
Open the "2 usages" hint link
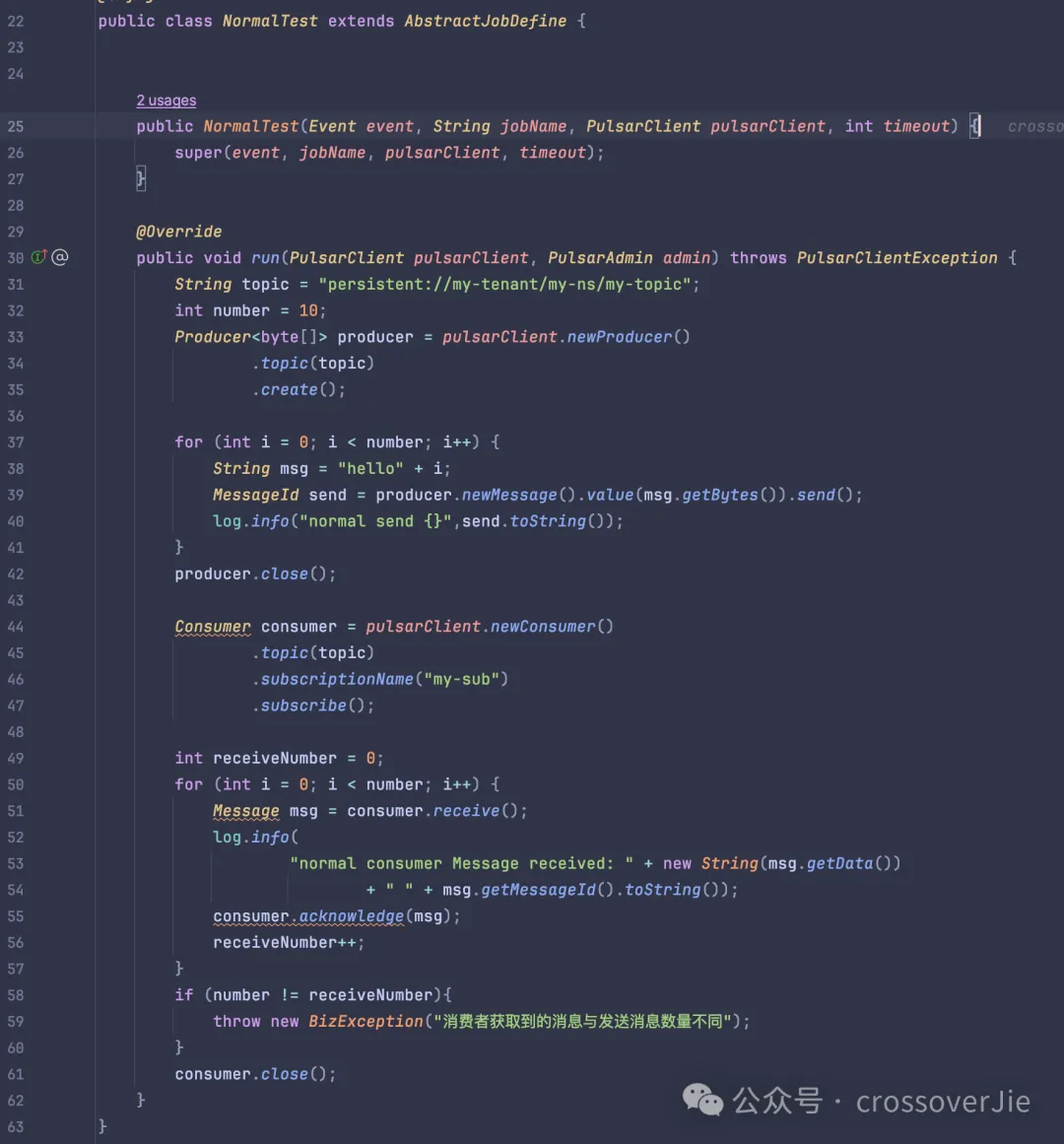pyautogui.click(x=166, y=101)
